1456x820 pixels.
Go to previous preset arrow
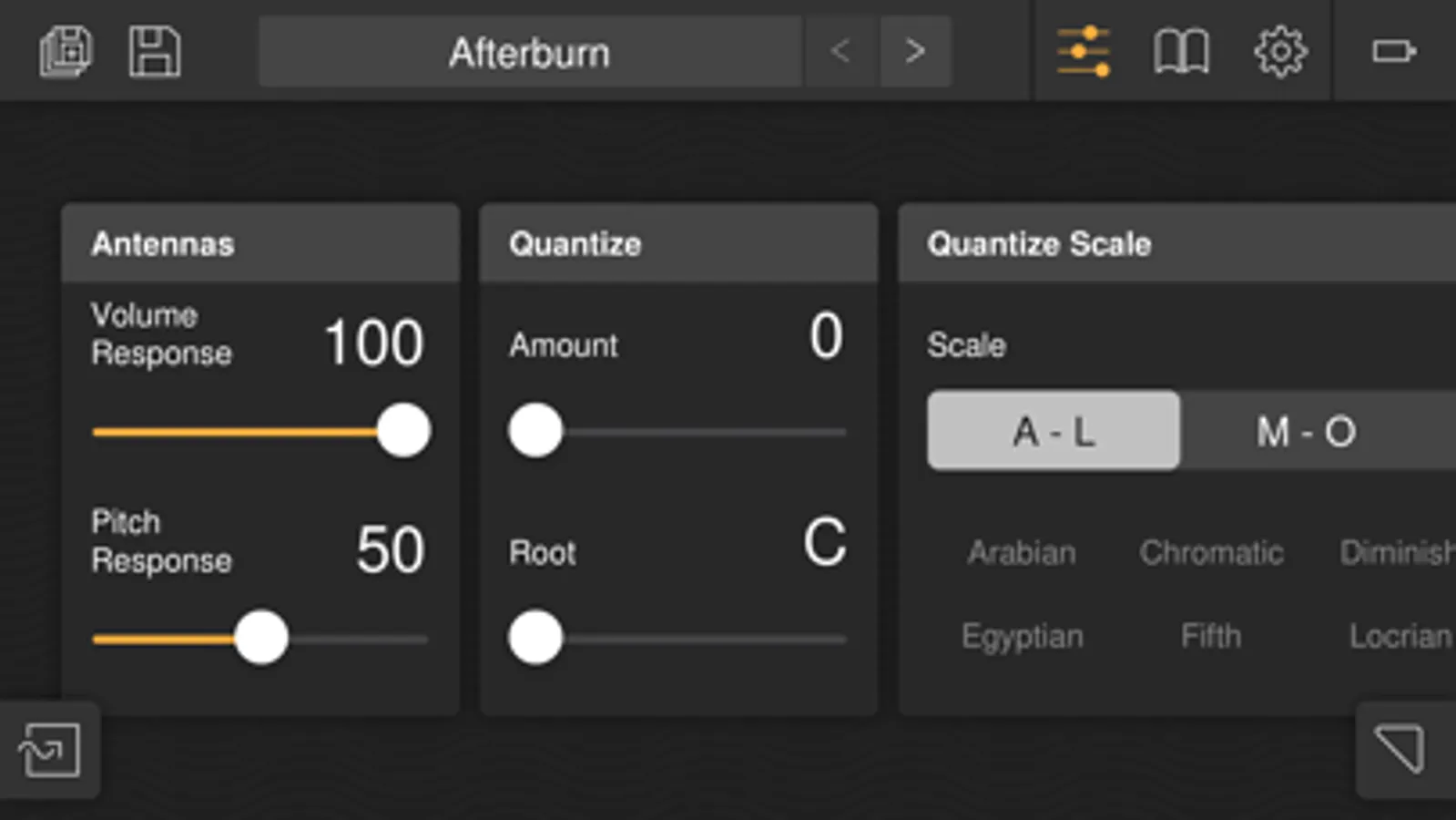tap(840, 51)
